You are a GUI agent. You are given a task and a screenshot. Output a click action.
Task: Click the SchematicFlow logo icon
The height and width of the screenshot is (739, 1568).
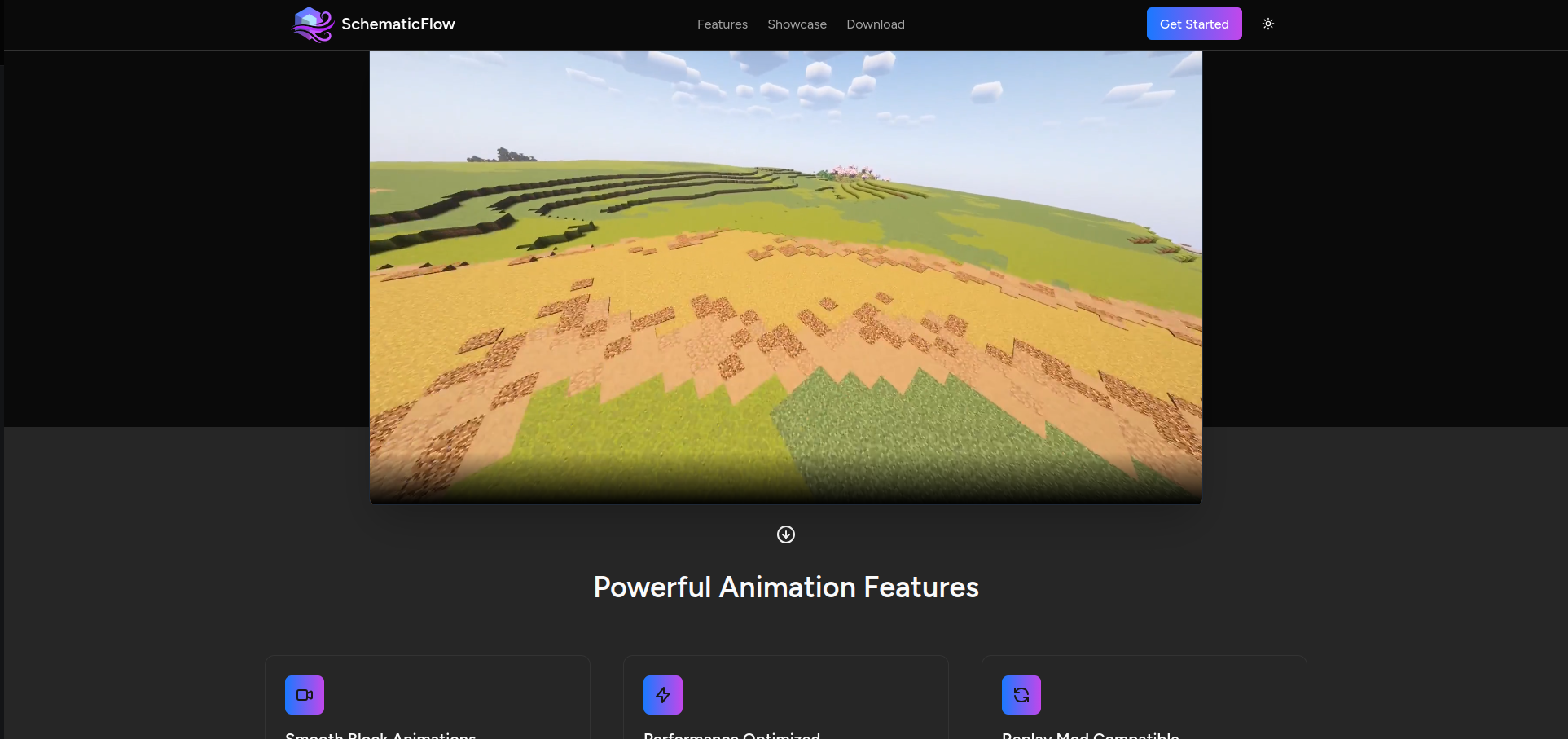[x=313, y=24]
